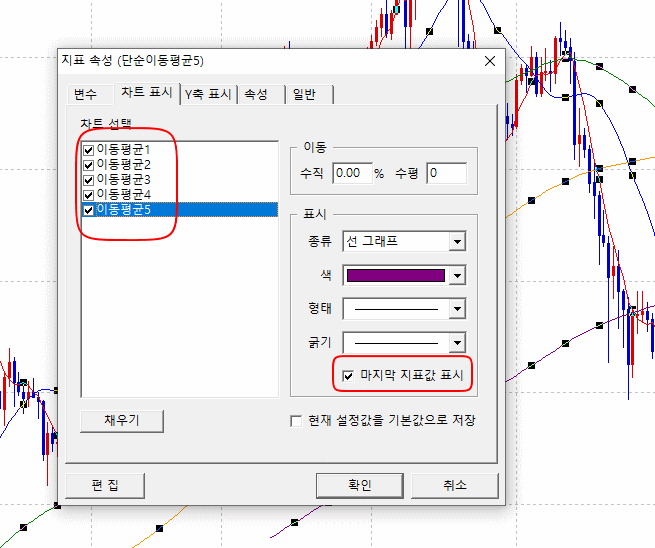
Task: Open the 색 color dropdown
Action: click(x=457, y=275)
